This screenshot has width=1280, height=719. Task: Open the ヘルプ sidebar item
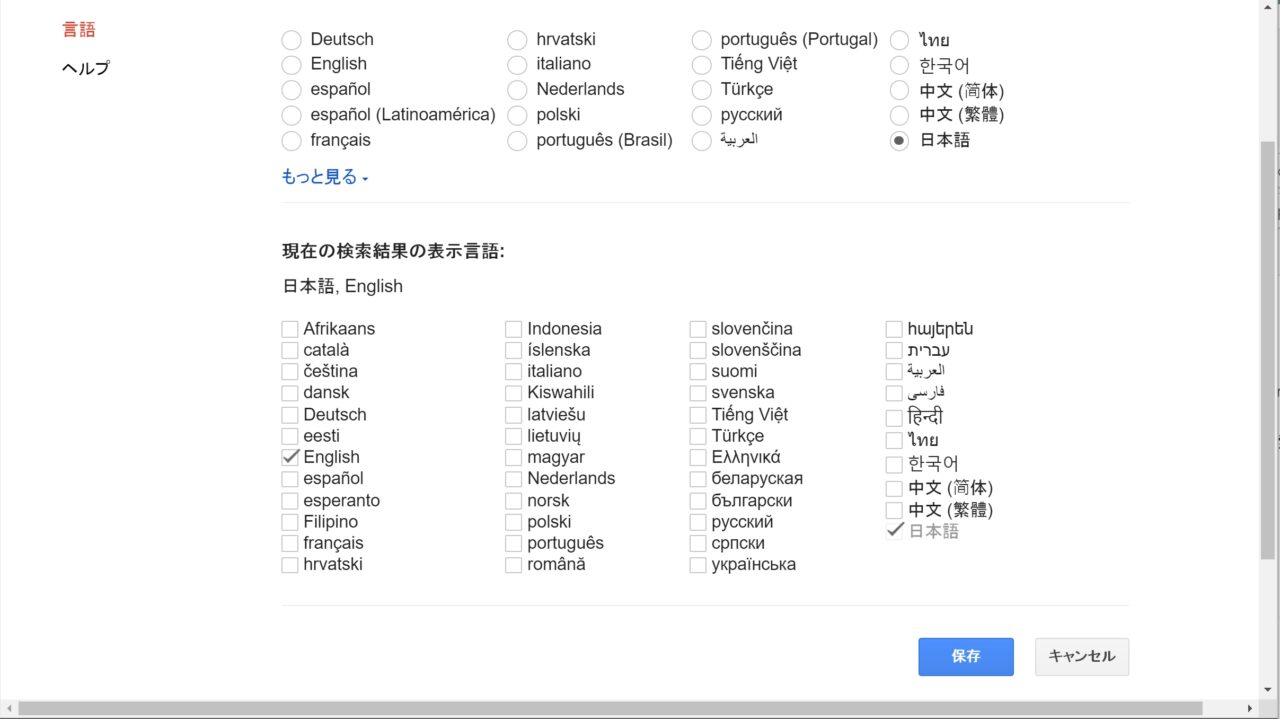coord(85,68)
